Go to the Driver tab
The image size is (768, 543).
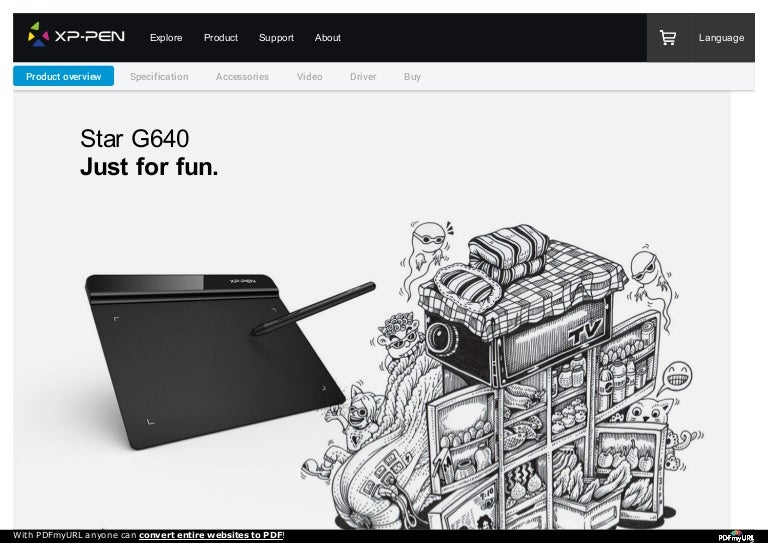click(363, 77)
